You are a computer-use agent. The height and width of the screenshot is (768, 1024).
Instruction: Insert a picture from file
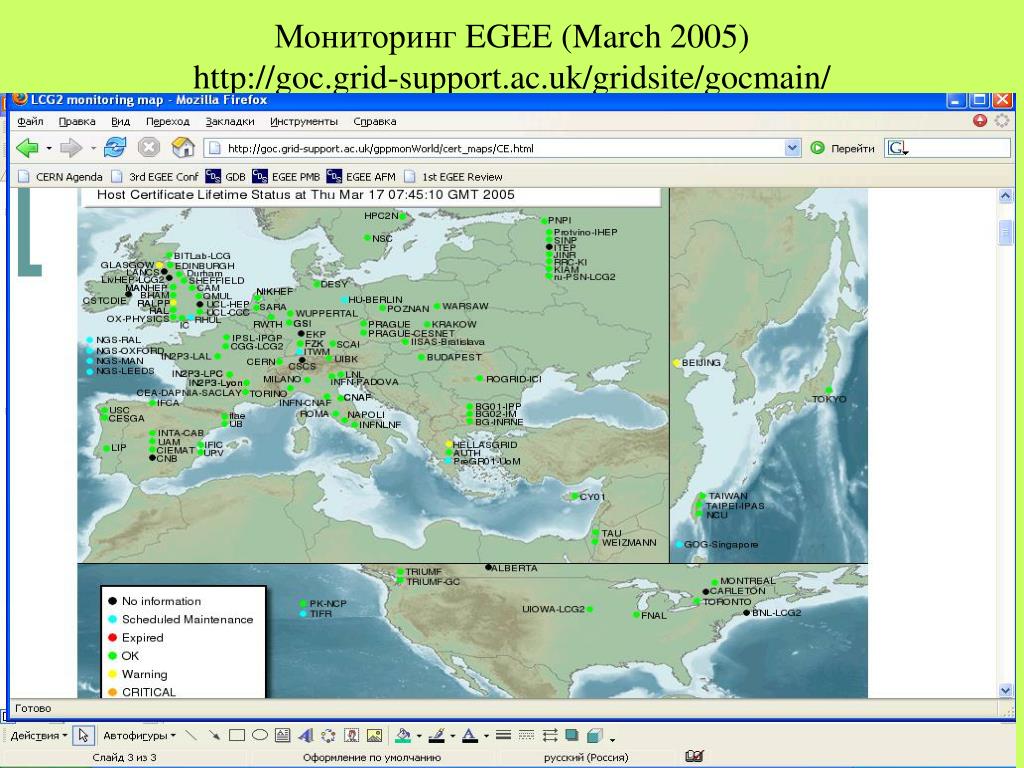[x=374, y=735]
